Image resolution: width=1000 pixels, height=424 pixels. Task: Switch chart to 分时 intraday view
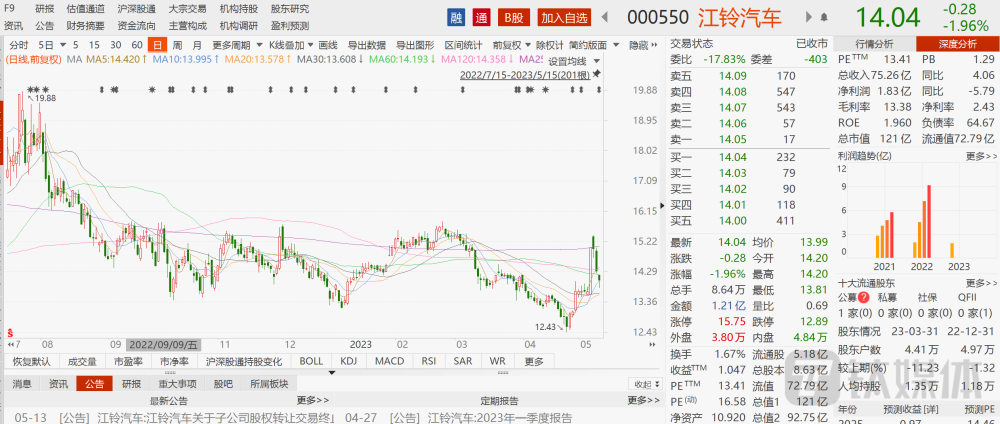pyautogui.click(x=19, y=45)
